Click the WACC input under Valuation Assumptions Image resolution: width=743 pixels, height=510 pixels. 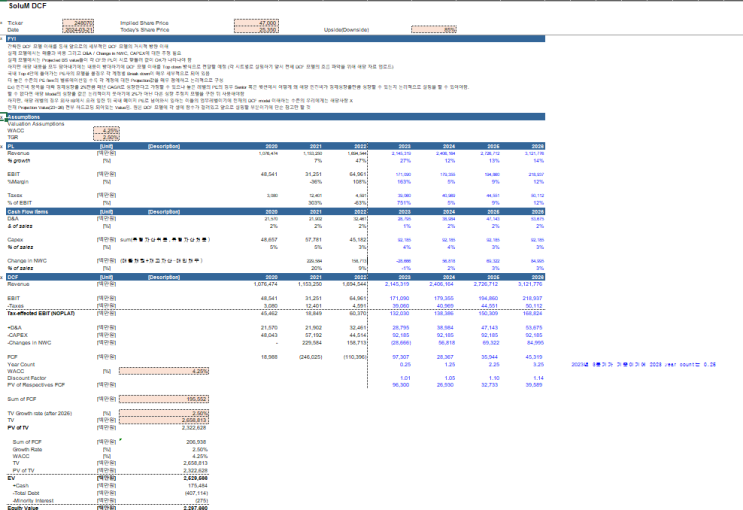tap(106, 130)
